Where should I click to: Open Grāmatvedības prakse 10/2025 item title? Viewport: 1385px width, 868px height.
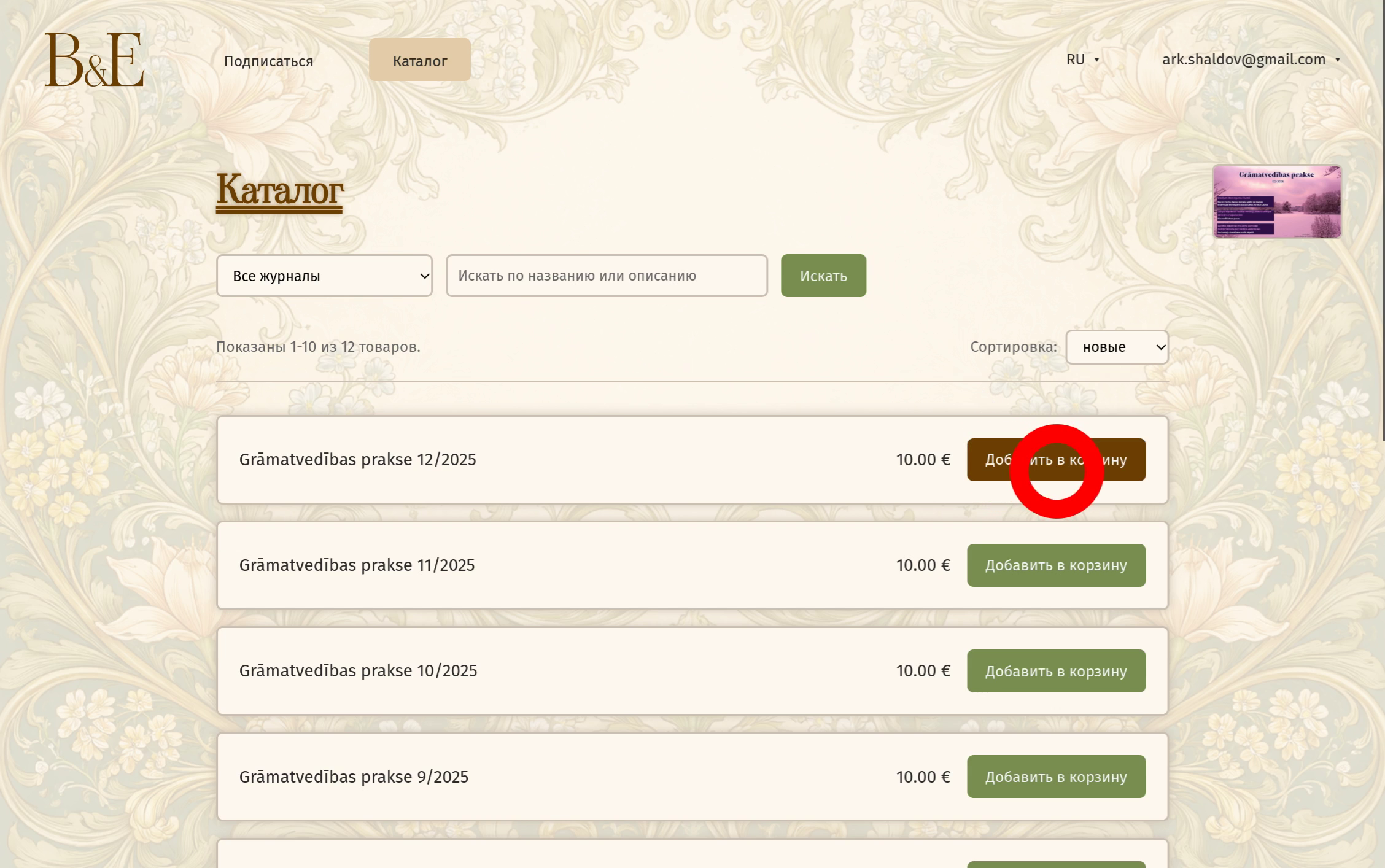pos(358,671)
